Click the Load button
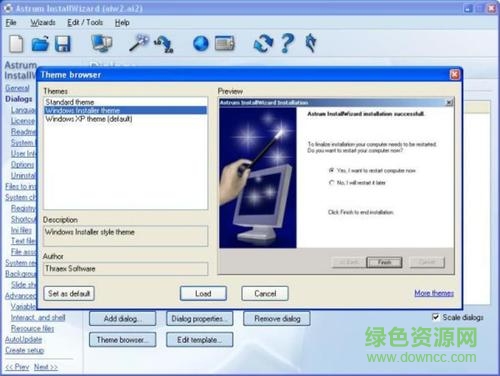Viewport: 500px width, 376px height. click(203, 294)
